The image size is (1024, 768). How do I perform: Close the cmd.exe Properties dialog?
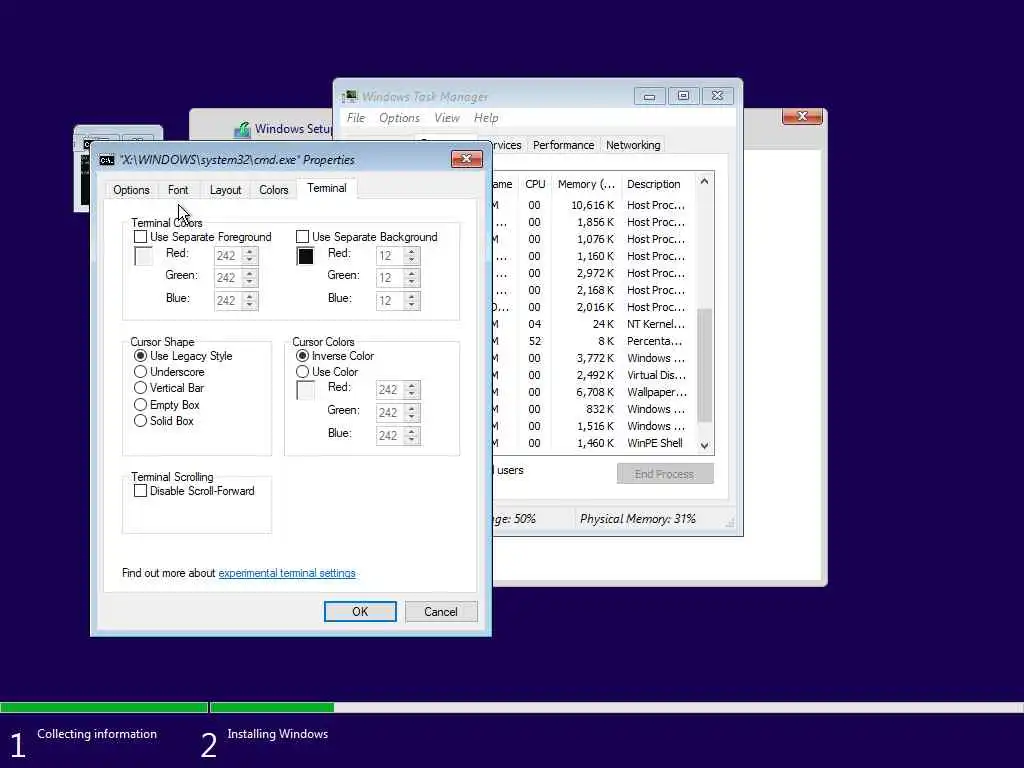466,159
